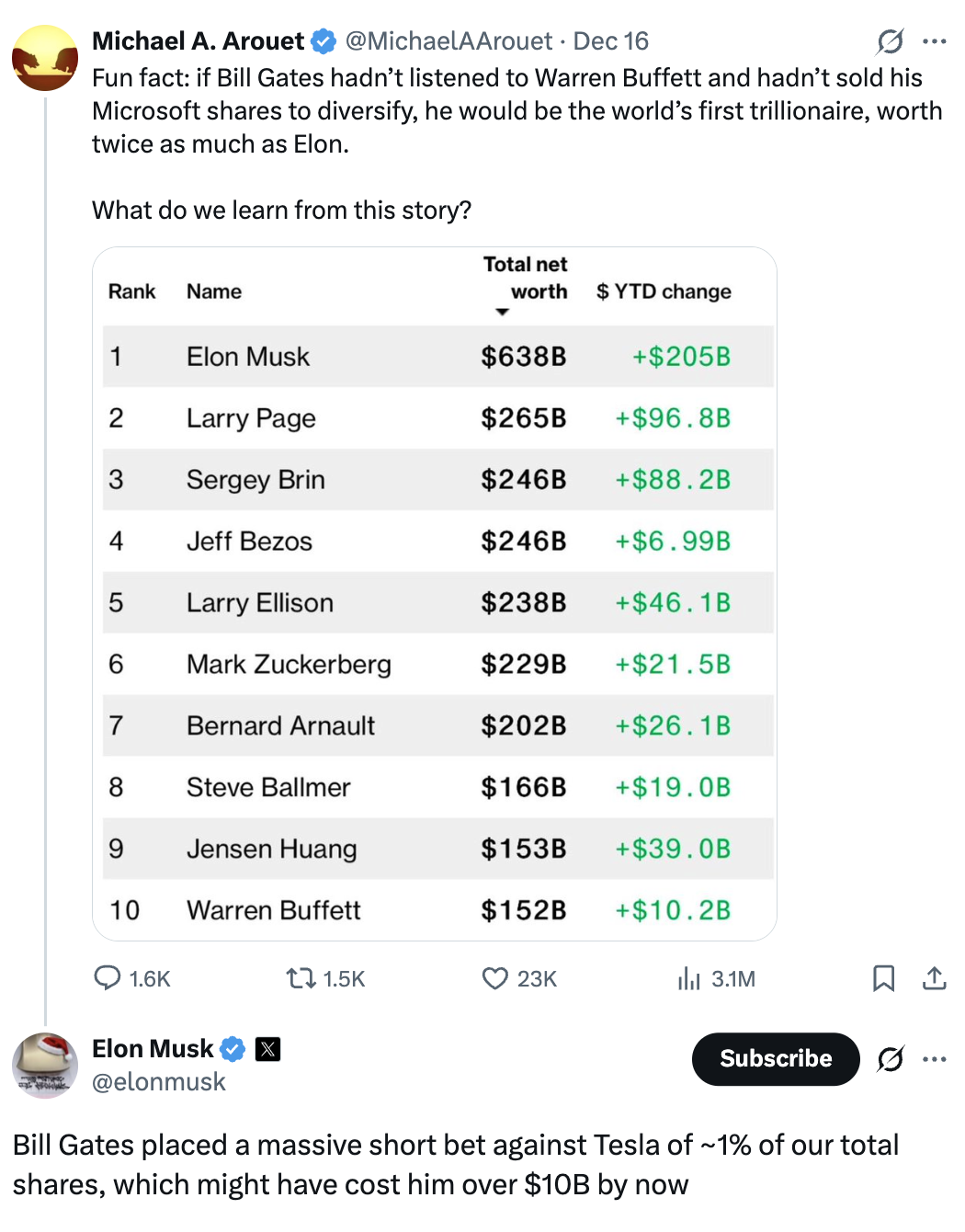Open Elon Musk's Santa-hat profile avatar
965x1232 pixels.
[x=44, y=1065]
